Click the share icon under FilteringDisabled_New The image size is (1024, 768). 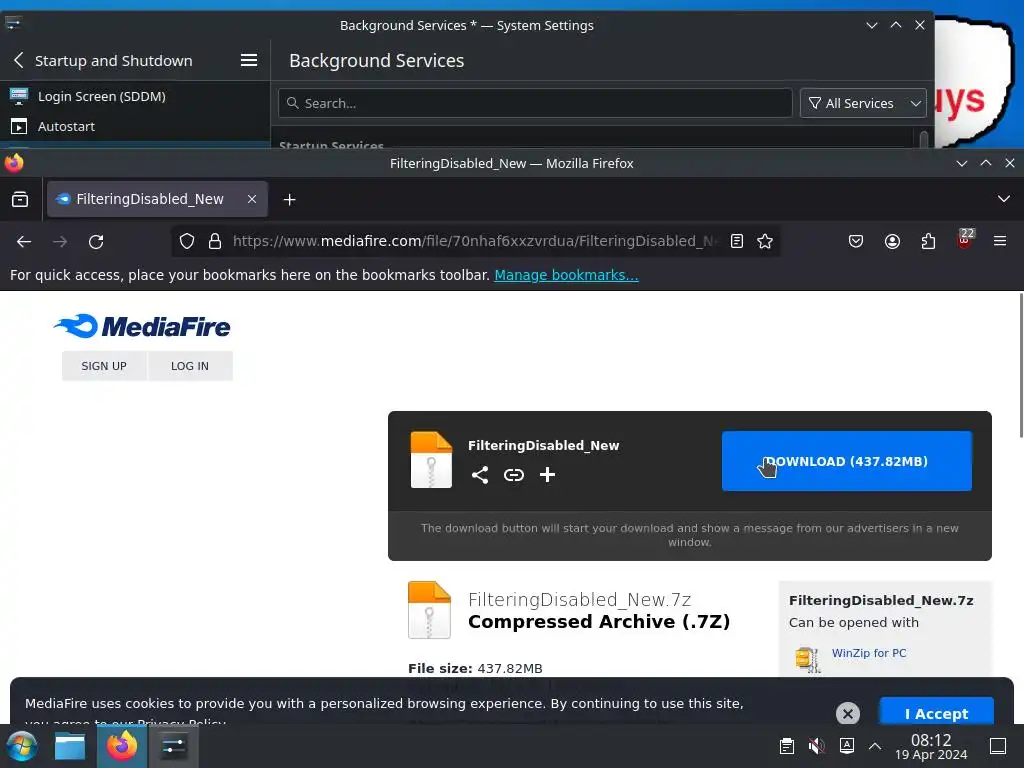pyautogui.click(x=480, y=475)
